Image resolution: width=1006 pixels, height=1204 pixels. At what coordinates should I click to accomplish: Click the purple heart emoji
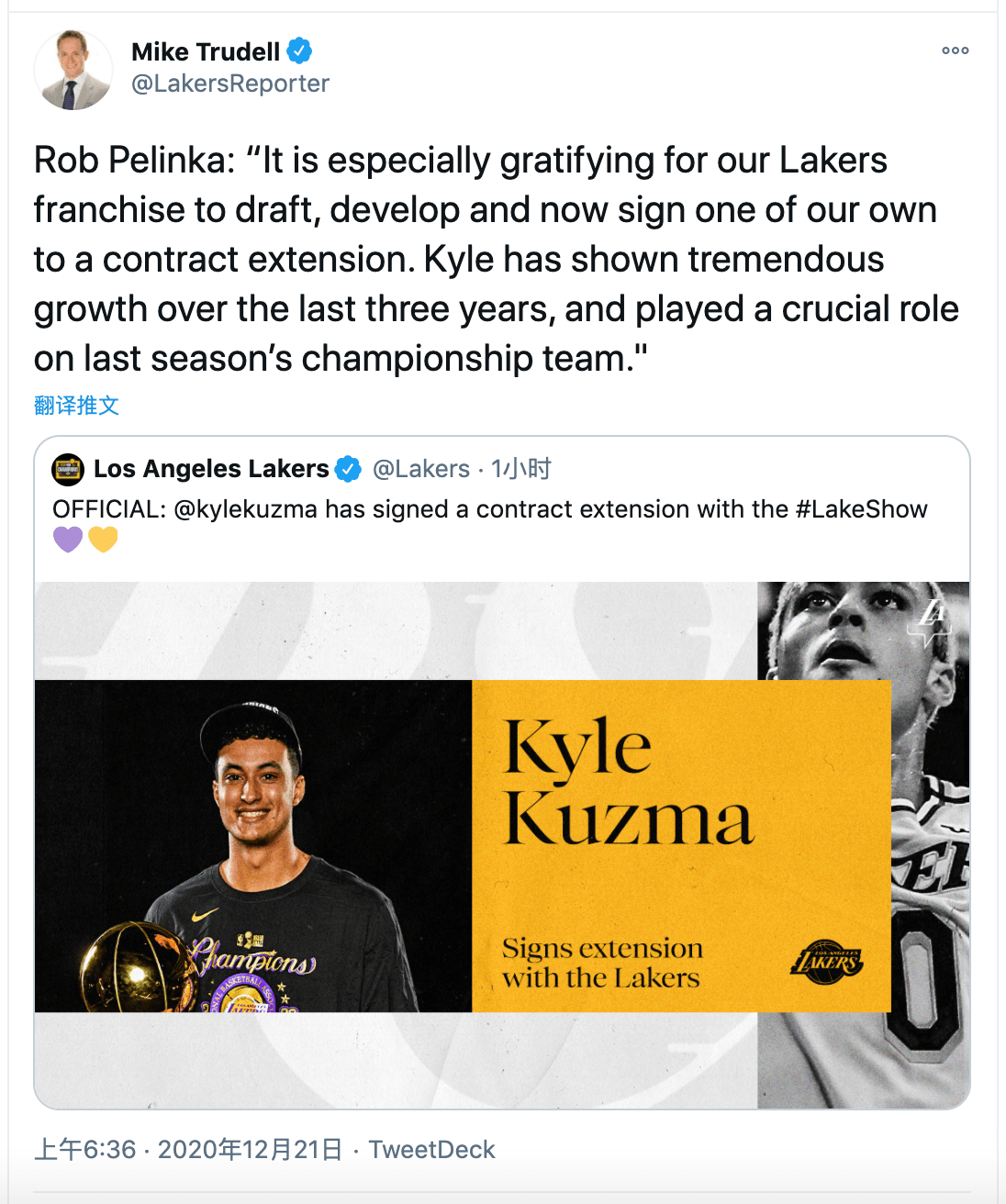click(68, 539)
